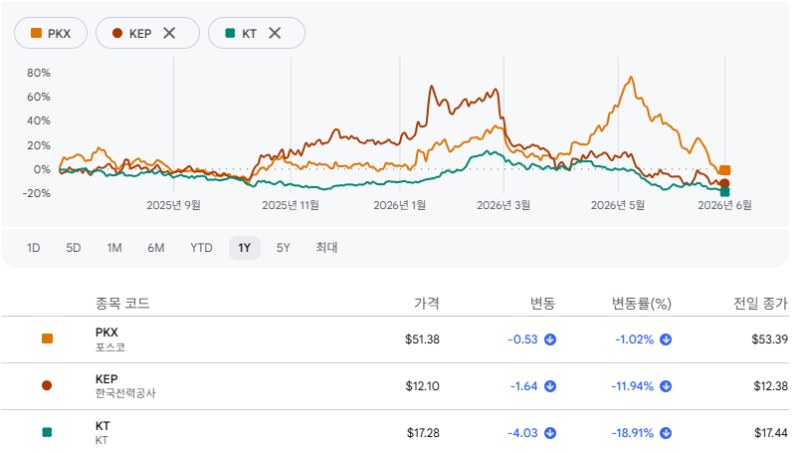Click the 2026년 3월 axis label

point(504,205)
